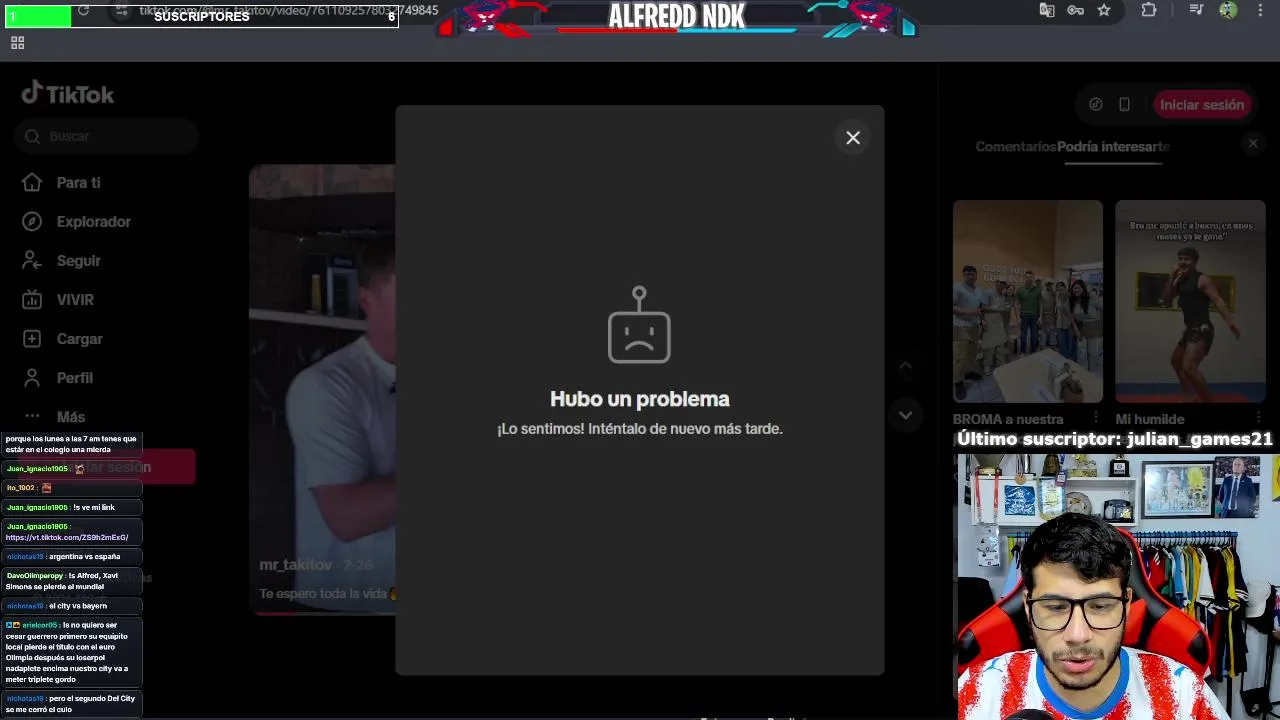
Task: Click the Buscar search field
Action: coord(106,136)
